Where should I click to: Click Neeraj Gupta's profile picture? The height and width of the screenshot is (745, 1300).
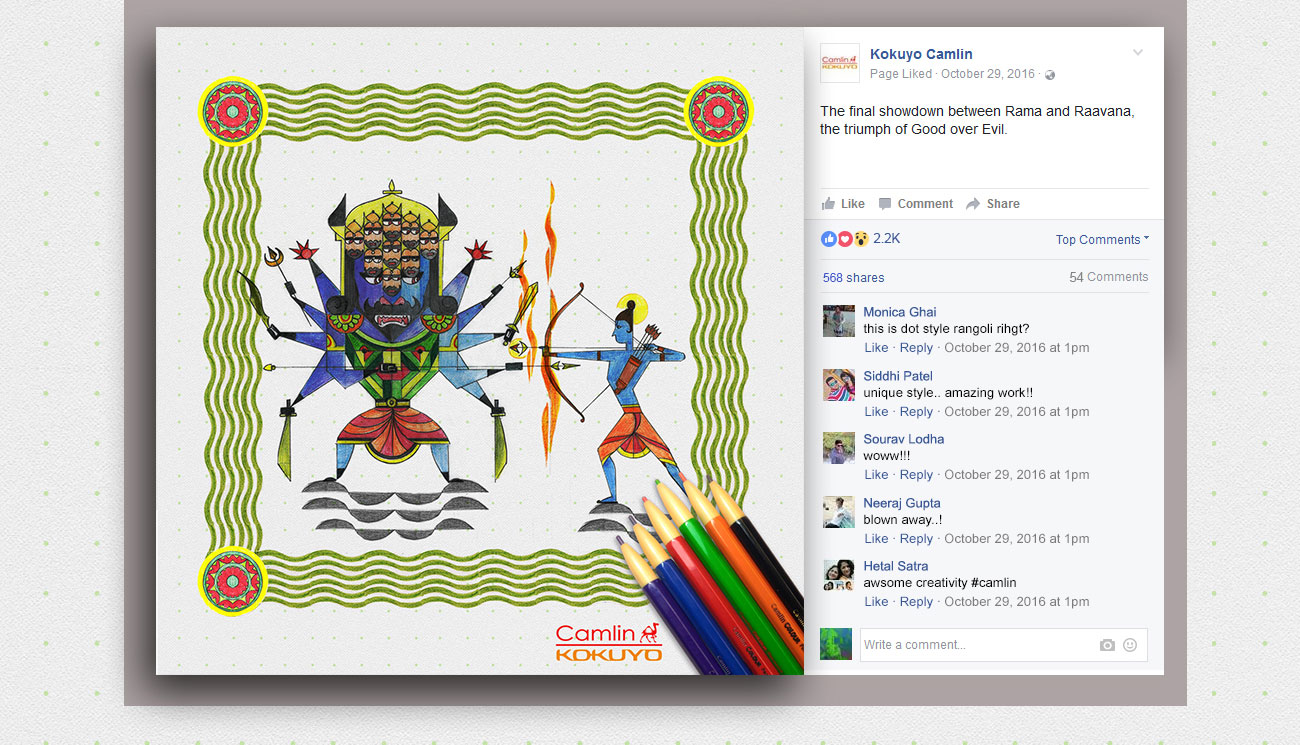point(839,512)
